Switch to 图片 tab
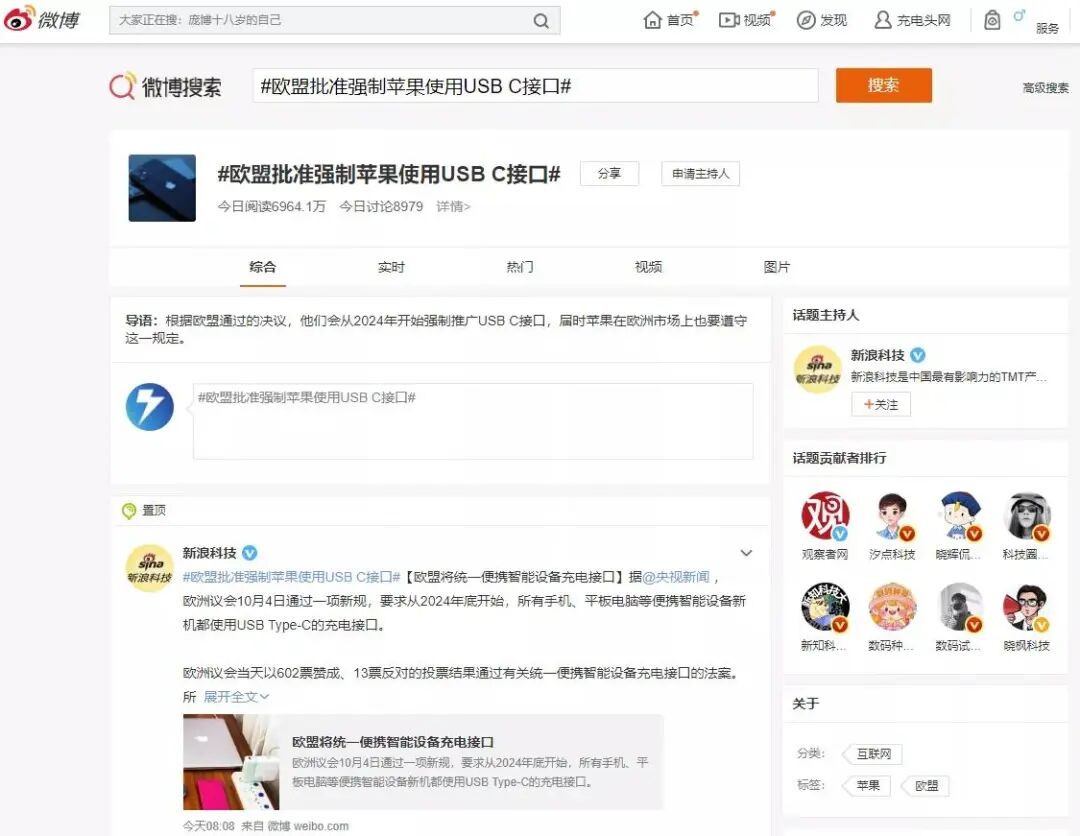Image resolution: width=1080 pixels, height=836 pixels. (777, 267)
